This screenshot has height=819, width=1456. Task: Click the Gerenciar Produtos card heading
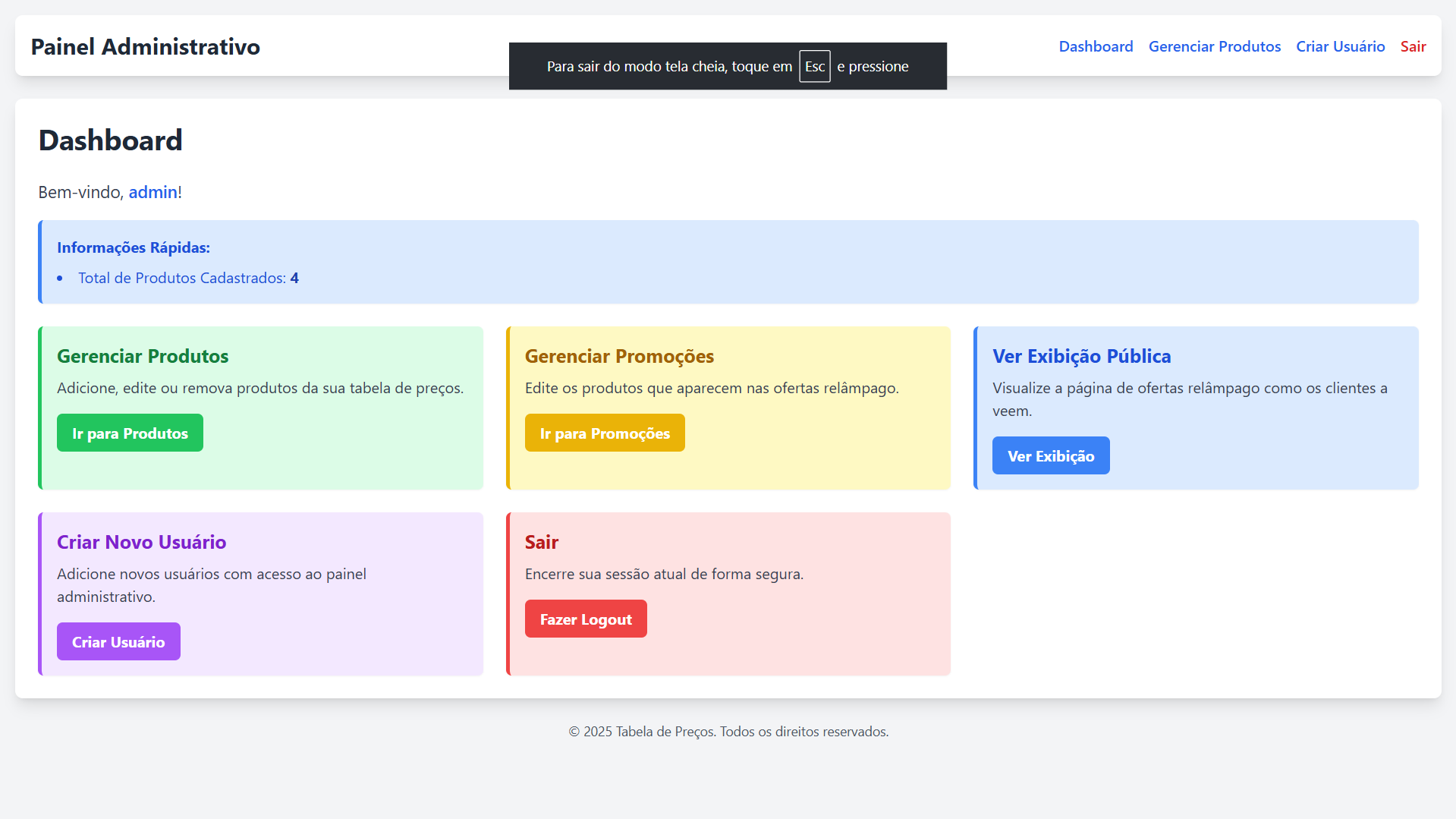143,356
